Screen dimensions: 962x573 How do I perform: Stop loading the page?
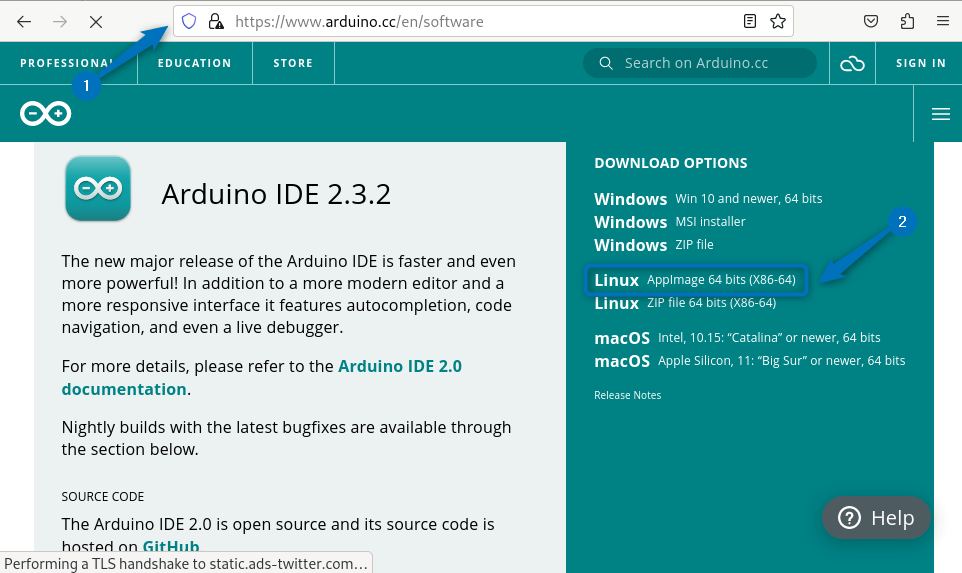click(96, 22)
